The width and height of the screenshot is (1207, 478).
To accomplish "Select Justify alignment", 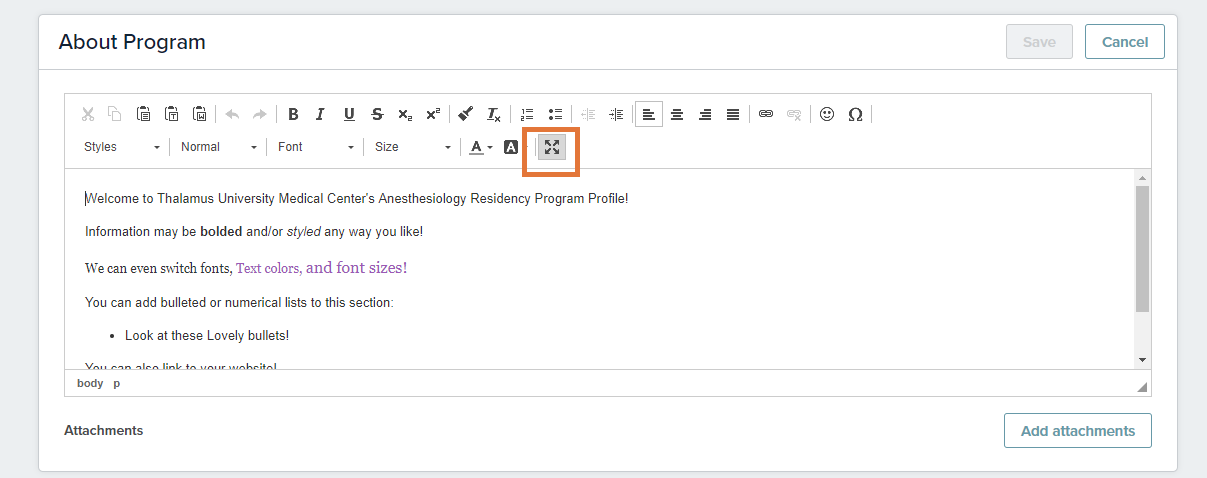I will (x=733, y=114).
